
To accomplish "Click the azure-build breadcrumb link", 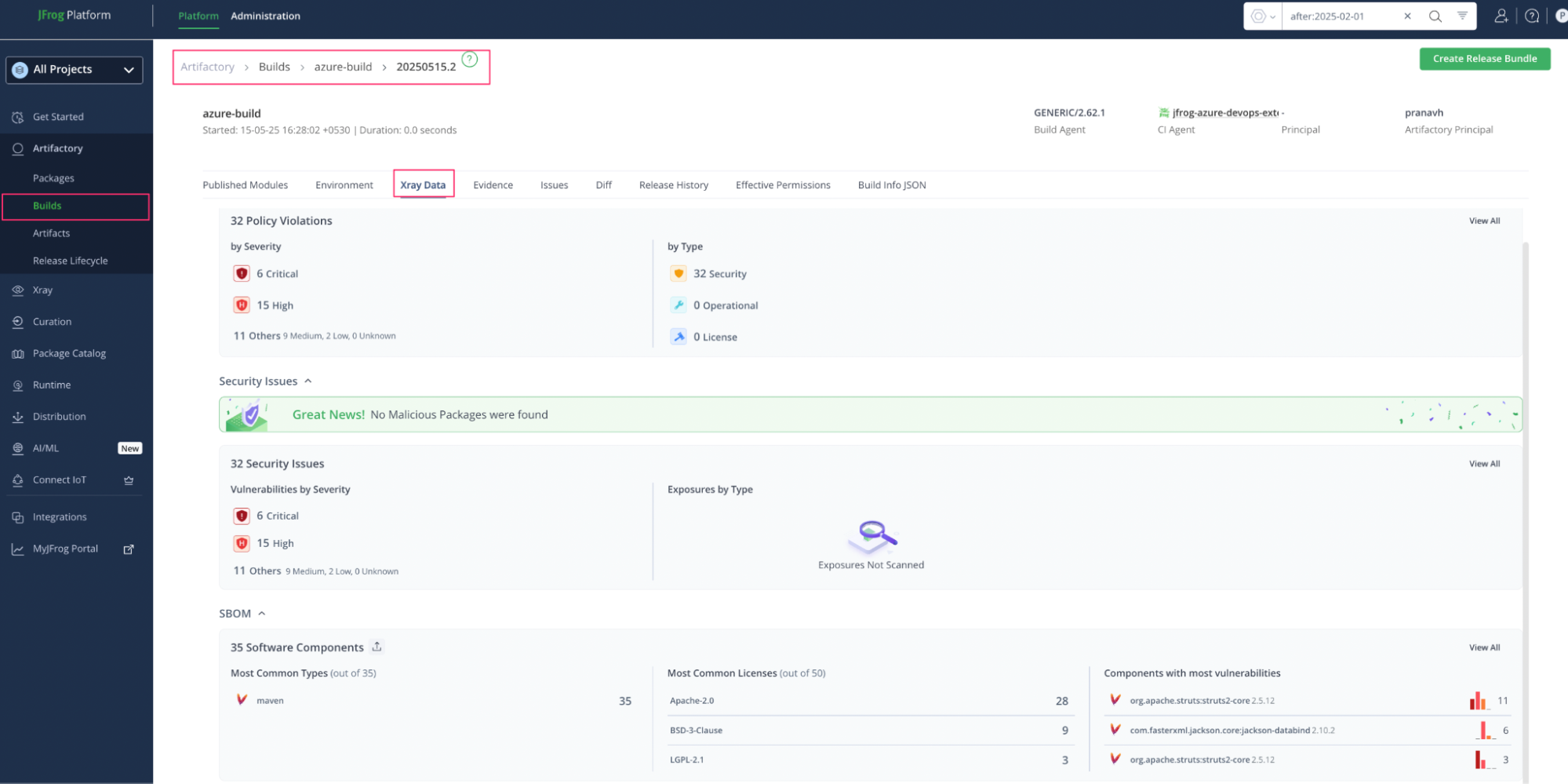I will point(343,67).
